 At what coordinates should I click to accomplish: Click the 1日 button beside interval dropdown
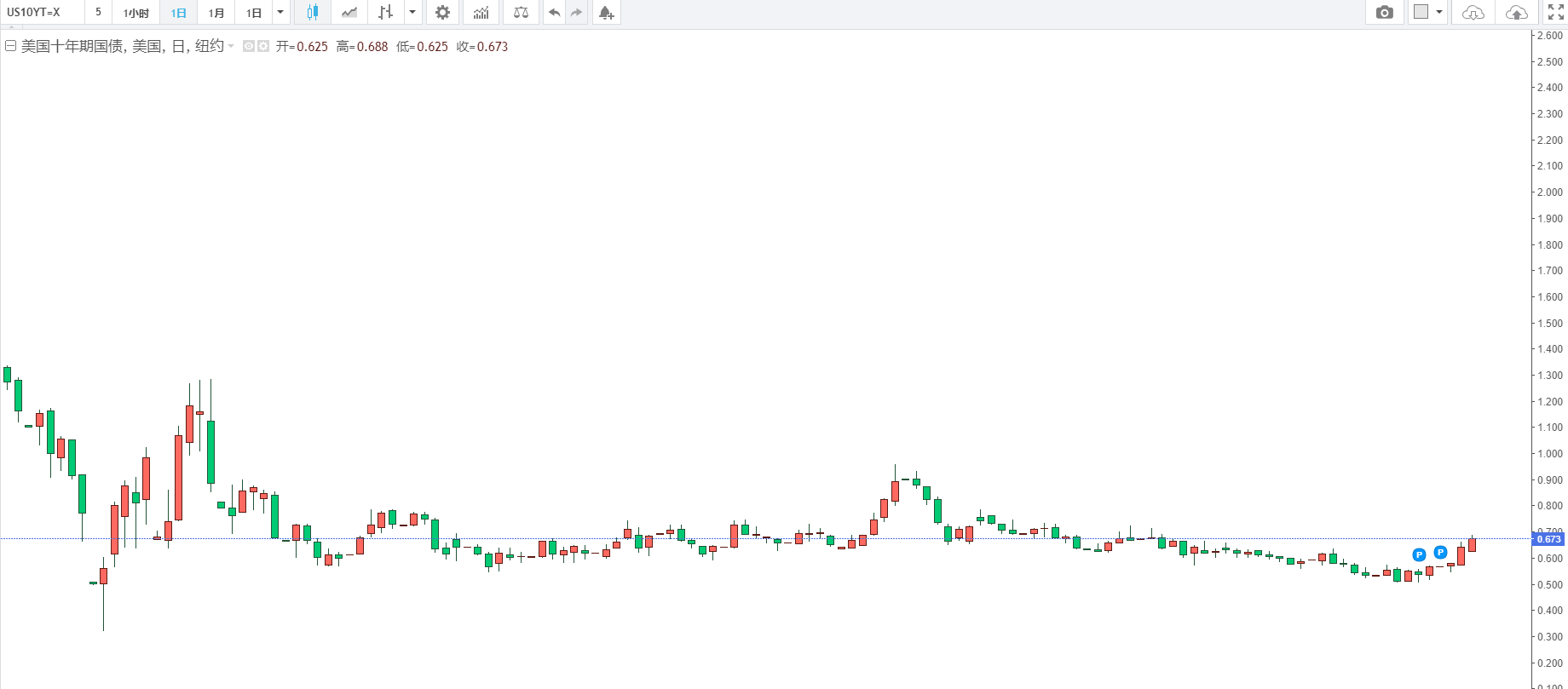point(254,13)
